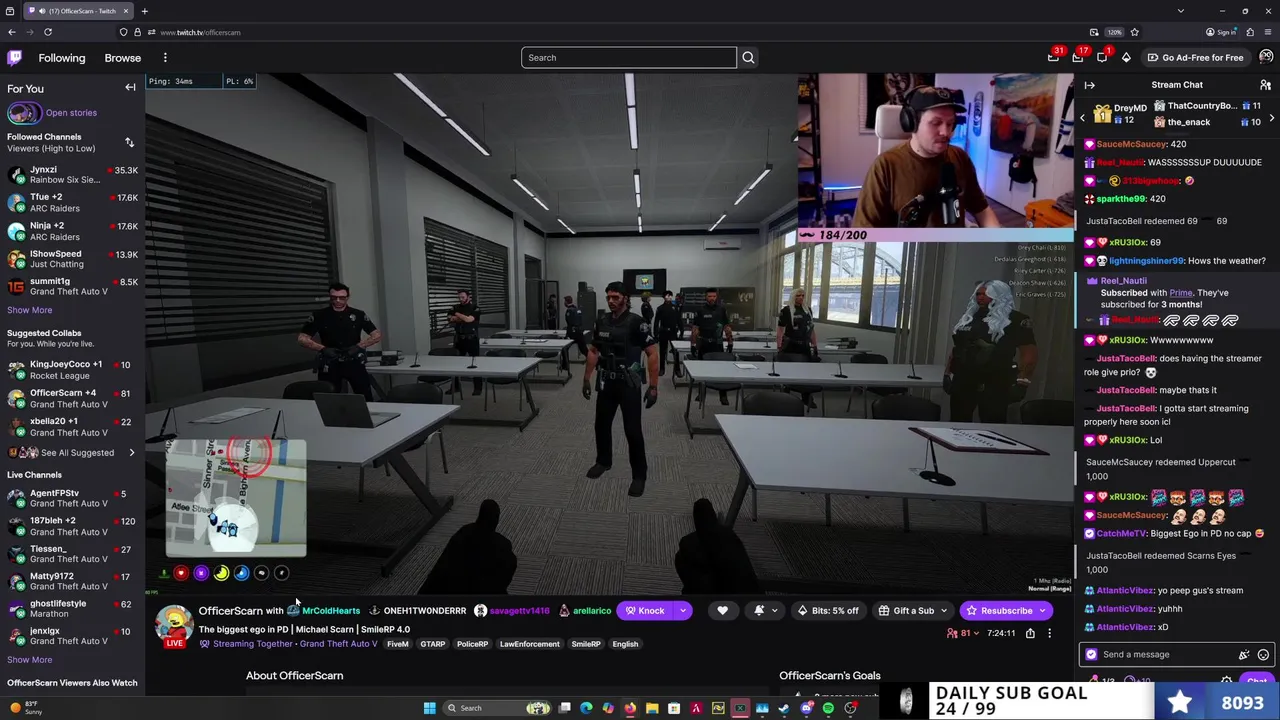This screenshot has width=1280, height=720.
Task: Select the FiveM tag
Action: pos(398,645)
